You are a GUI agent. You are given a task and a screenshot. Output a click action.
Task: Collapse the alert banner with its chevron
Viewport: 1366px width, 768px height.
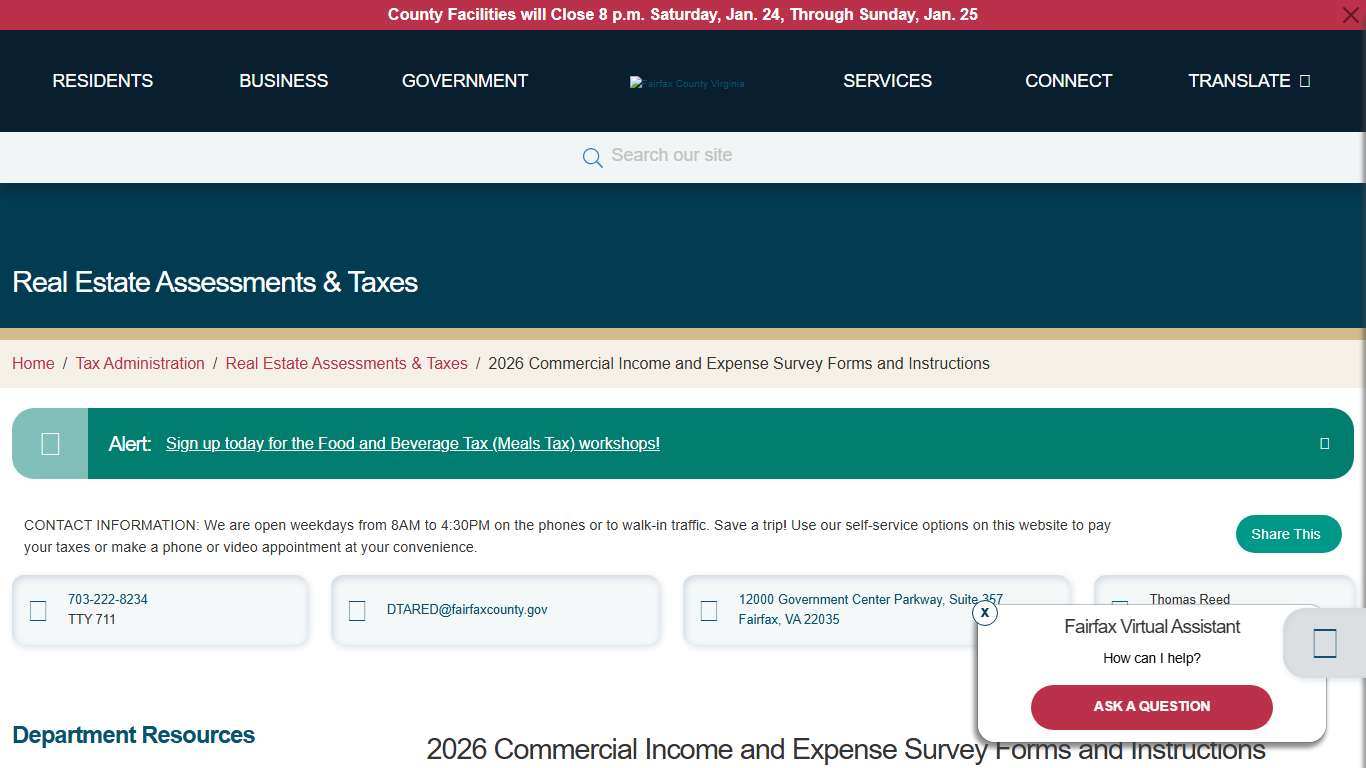pyautogui.click(x=1325, y=443)
